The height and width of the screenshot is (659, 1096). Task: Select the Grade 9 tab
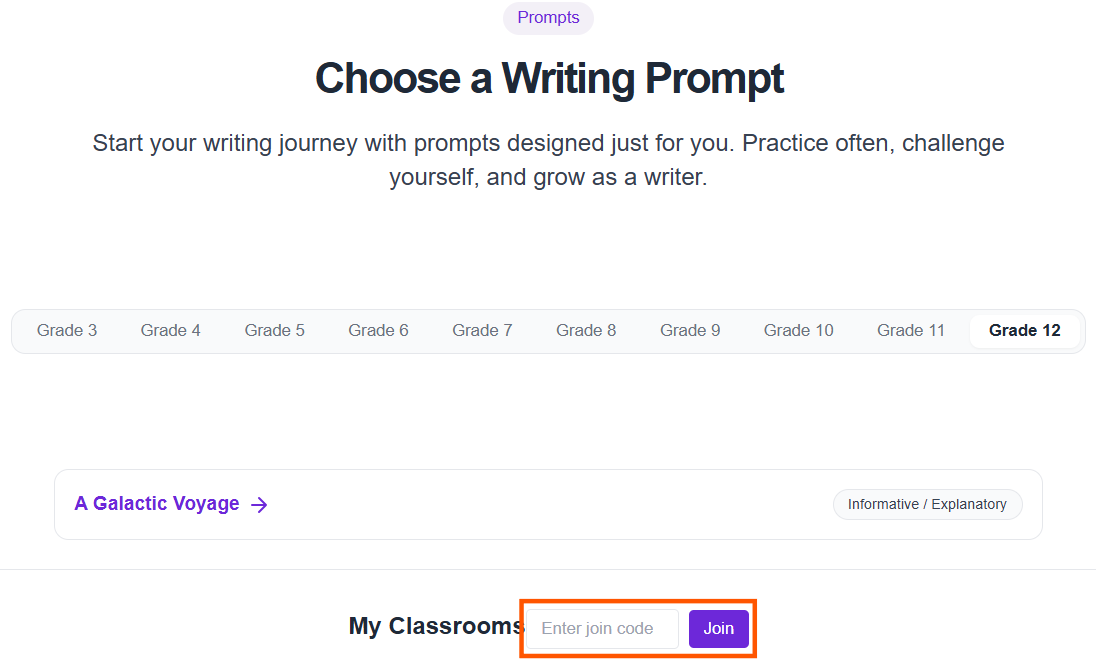tap(690, 330)
